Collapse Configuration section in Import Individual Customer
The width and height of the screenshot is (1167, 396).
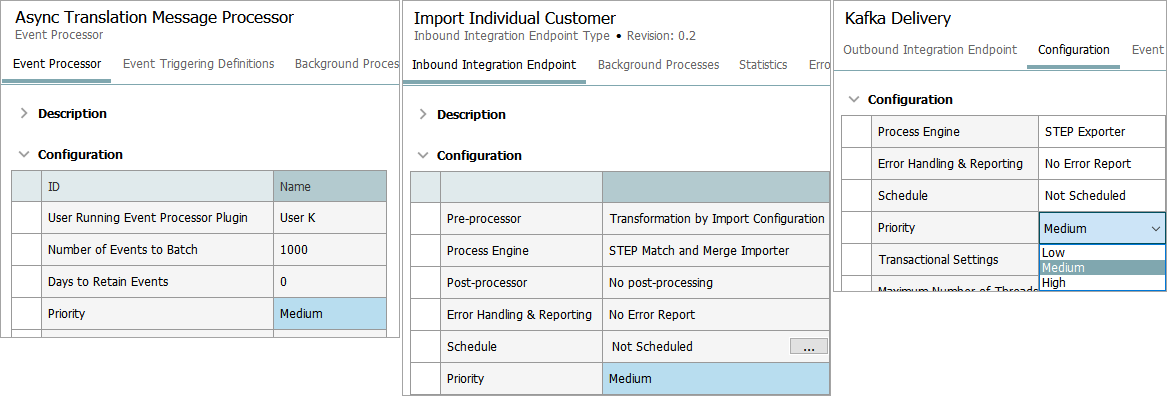pyautogui.click(x=423, y=156)
